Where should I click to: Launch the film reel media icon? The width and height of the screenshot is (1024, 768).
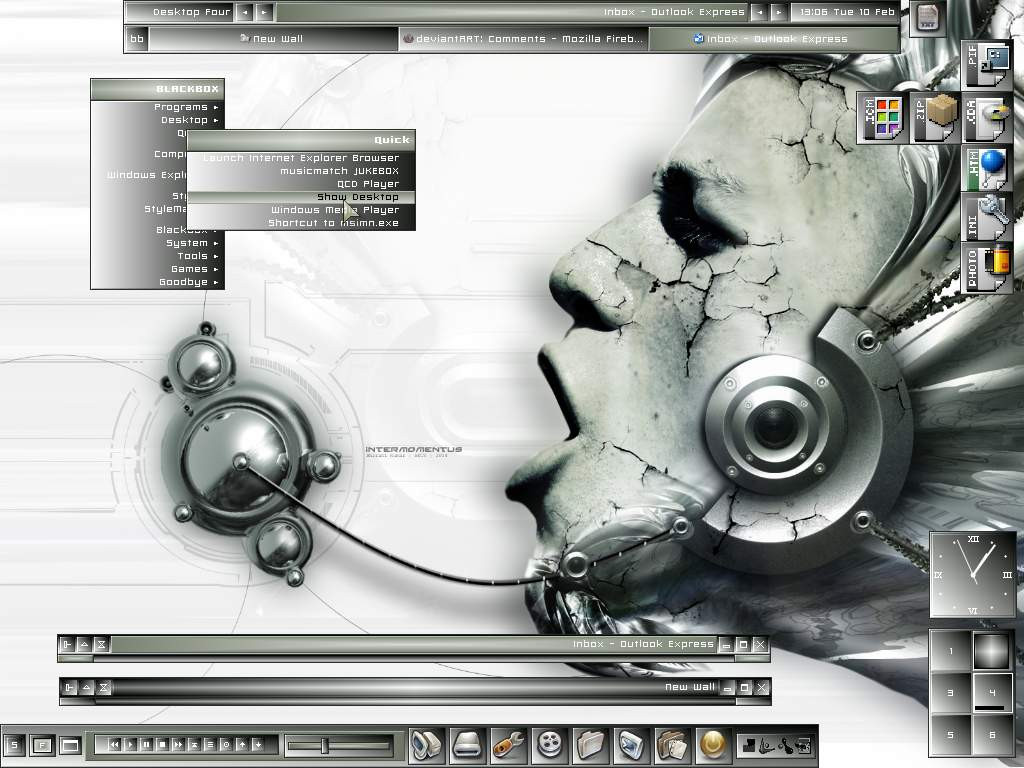[549, 744]
